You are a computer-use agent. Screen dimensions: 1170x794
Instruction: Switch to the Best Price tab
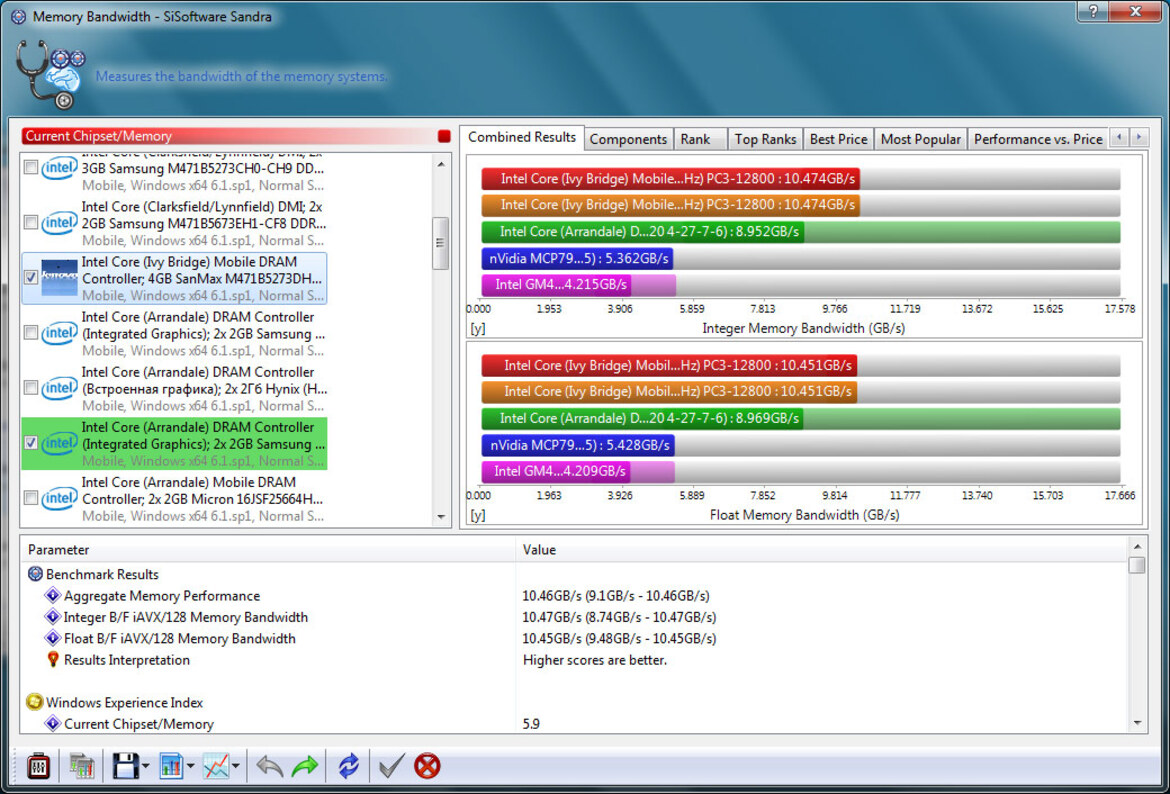(x=839, y=140)
